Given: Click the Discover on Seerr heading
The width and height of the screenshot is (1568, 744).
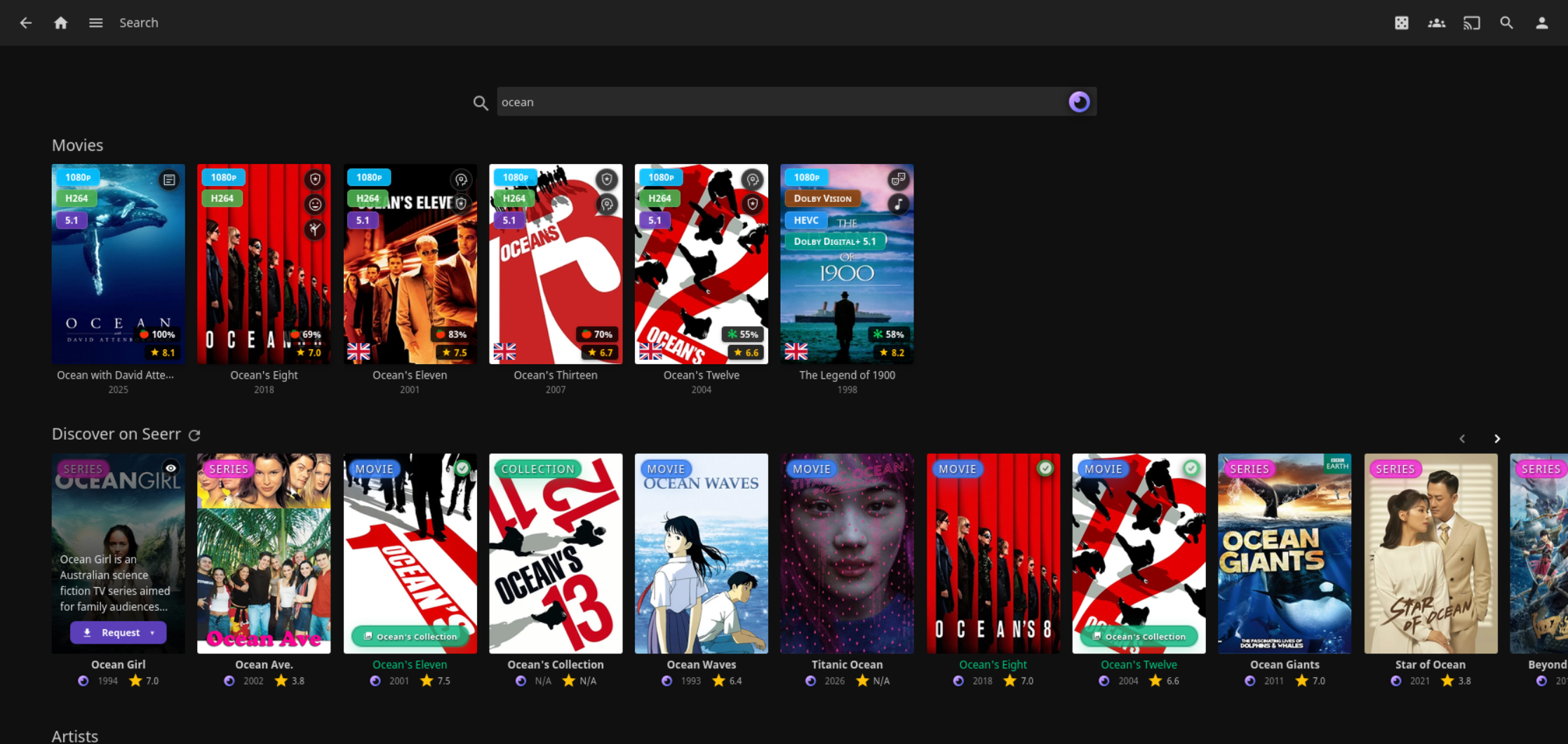Looking at the screenshot, I should tap(116, 434).
